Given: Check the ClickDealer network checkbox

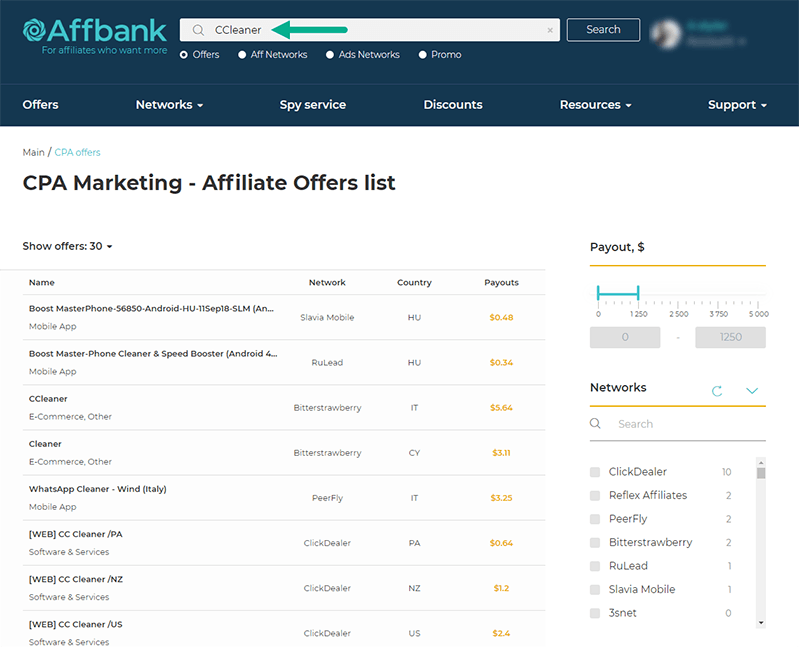Looking at the screenshot, I should pos(595,472).
